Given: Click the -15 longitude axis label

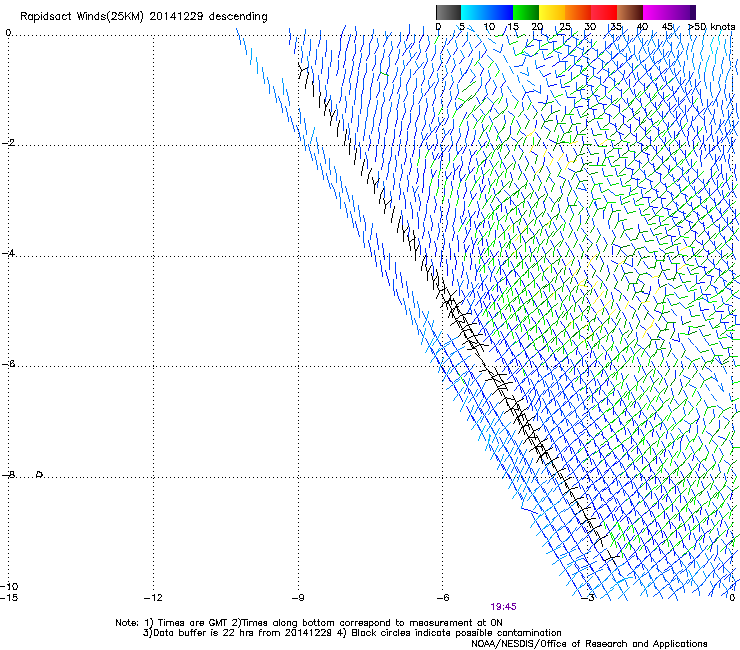Looking at the screenshot, I should 8,598.
